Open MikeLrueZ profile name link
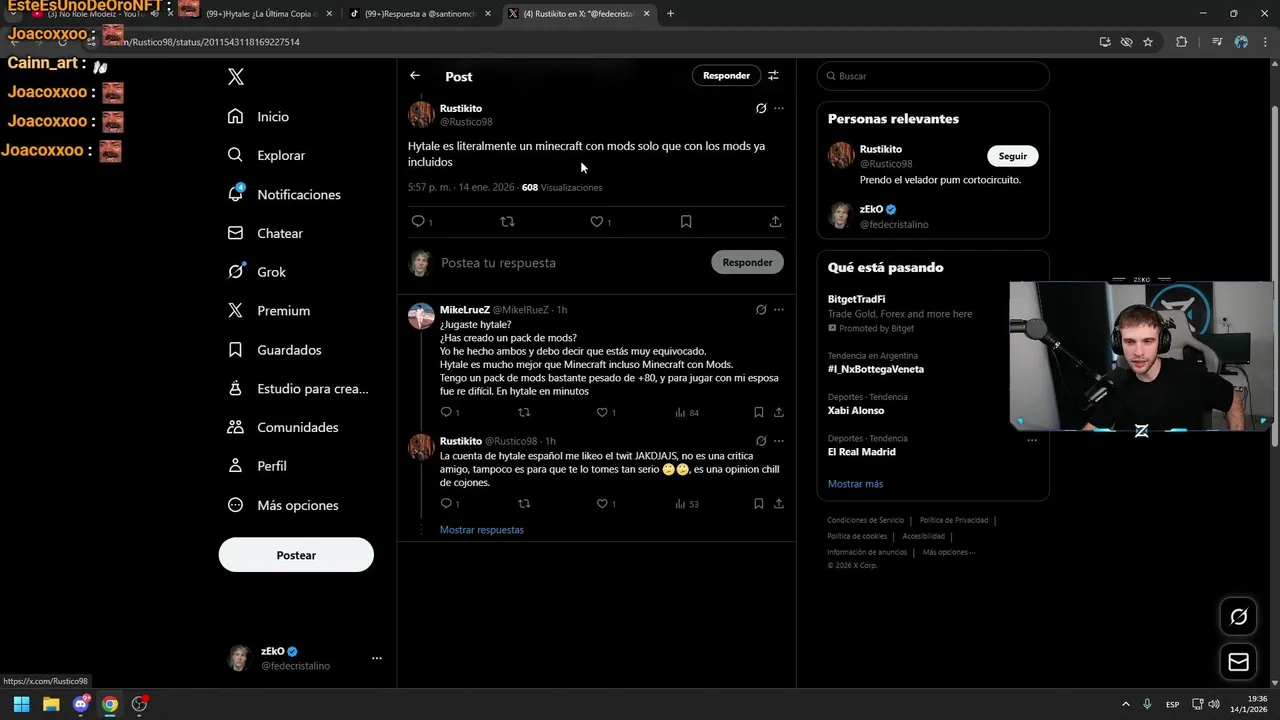Image resolution: width=1280 pixels, height=720 pixels. pyautogui.click(x=465, y=310)
